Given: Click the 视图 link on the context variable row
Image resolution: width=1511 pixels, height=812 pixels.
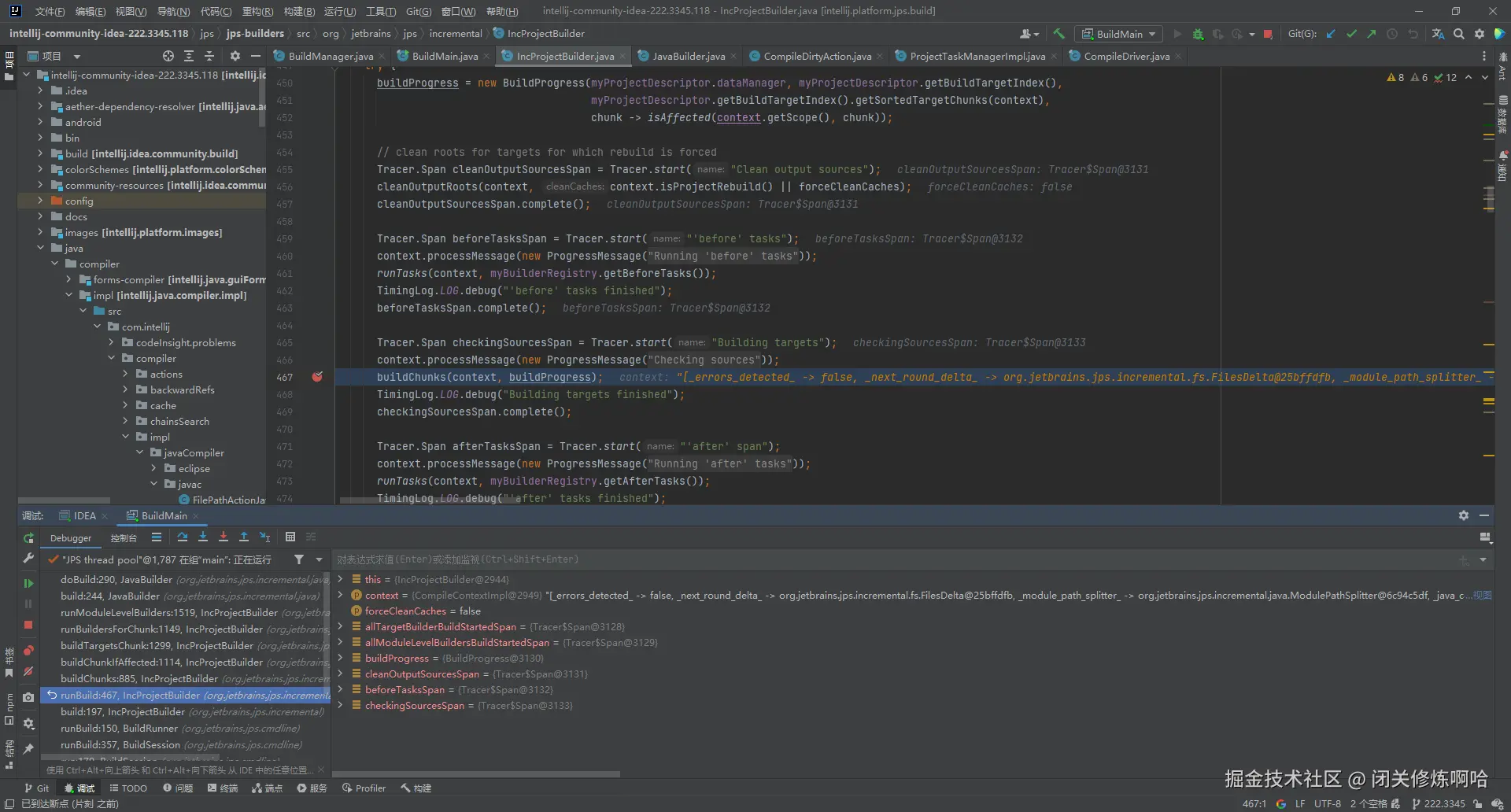Looking at the screenshot, I should (x=1483, y=595).
